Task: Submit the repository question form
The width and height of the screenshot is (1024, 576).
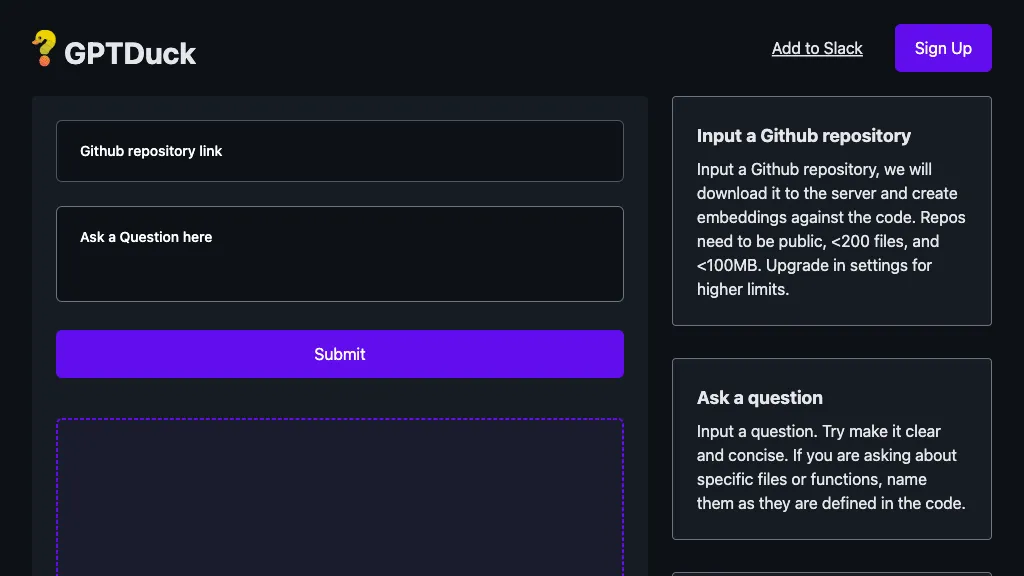Action: (340, 354)
